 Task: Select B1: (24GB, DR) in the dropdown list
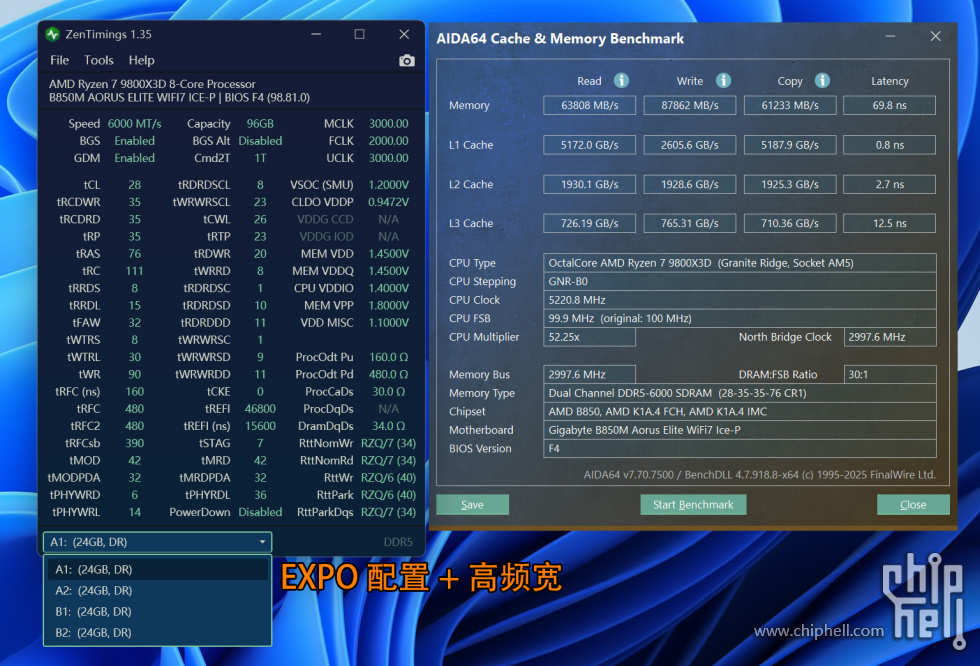coord(158,612)
